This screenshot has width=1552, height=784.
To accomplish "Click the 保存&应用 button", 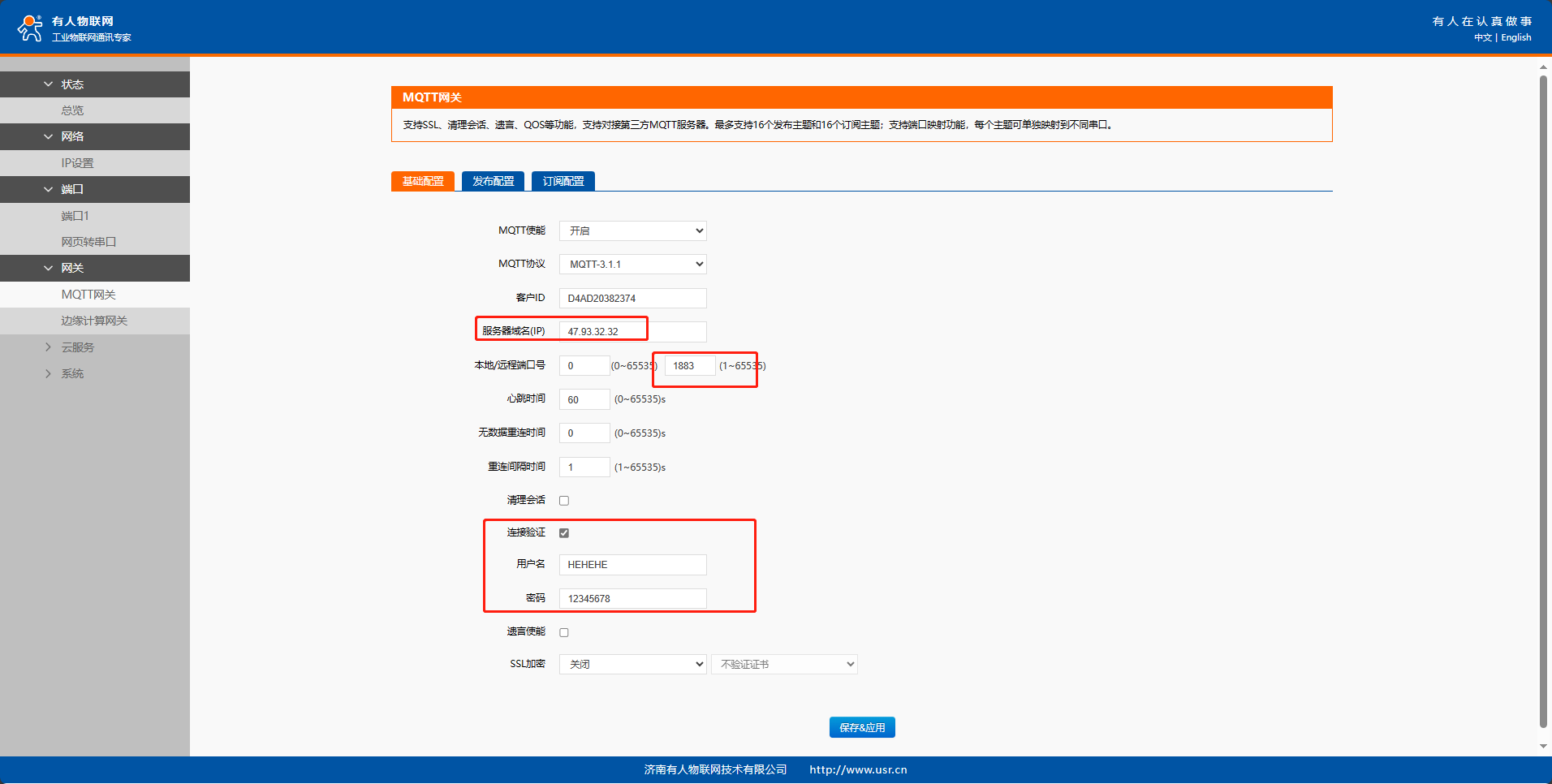I will (862, 728).
